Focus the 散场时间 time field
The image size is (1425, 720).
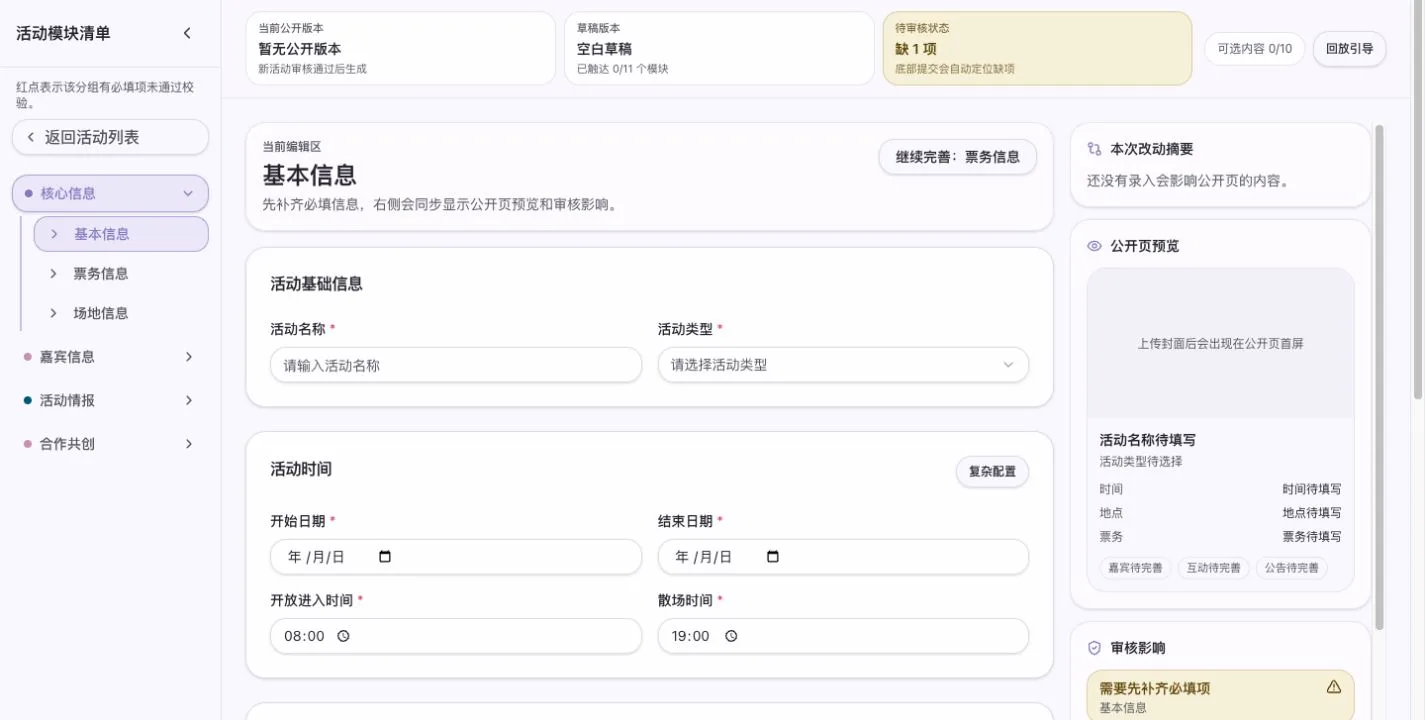[x=843, y=636]
